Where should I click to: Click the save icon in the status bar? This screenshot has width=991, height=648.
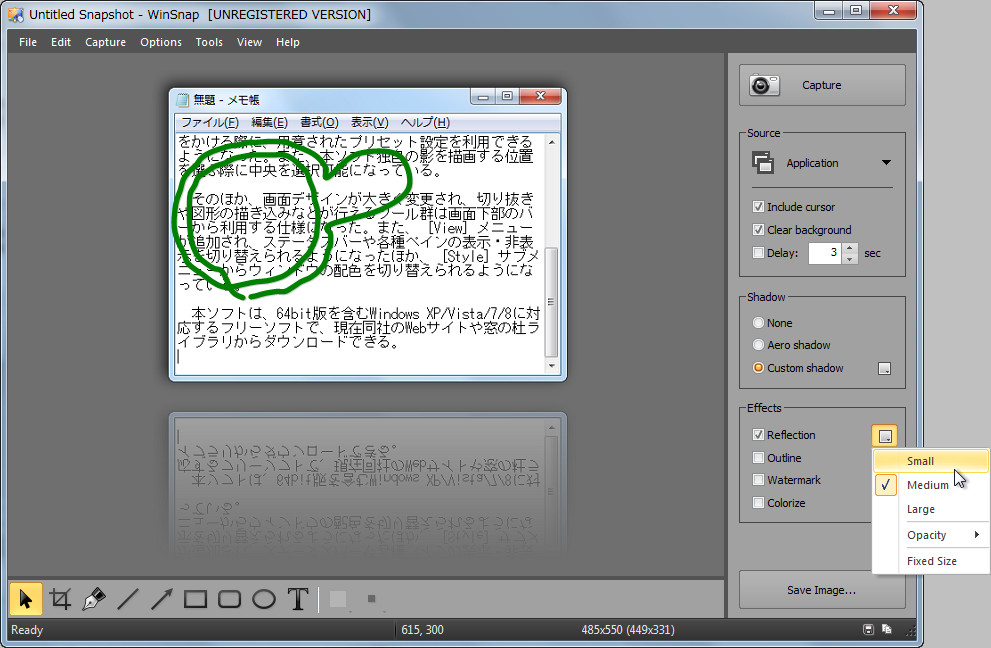point(867,629)
